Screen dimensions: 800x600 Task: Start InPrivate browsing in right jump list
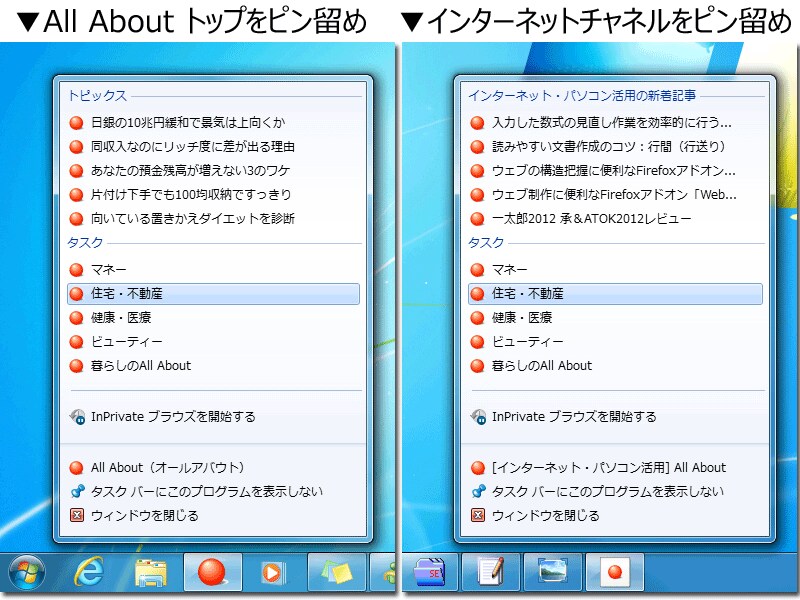615,417
